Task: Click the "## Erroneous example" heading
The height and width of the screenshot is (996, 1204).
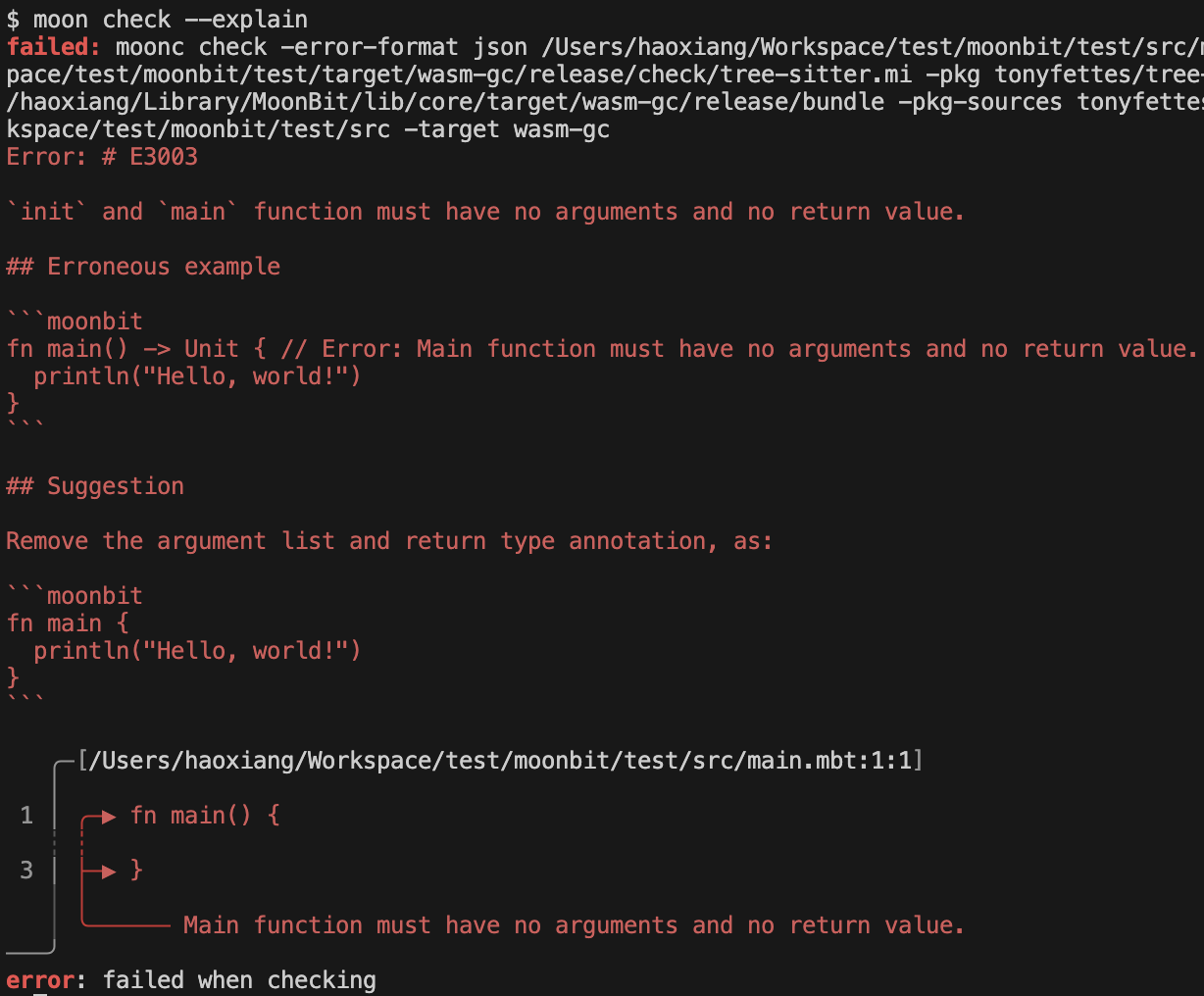Action: 143,267
